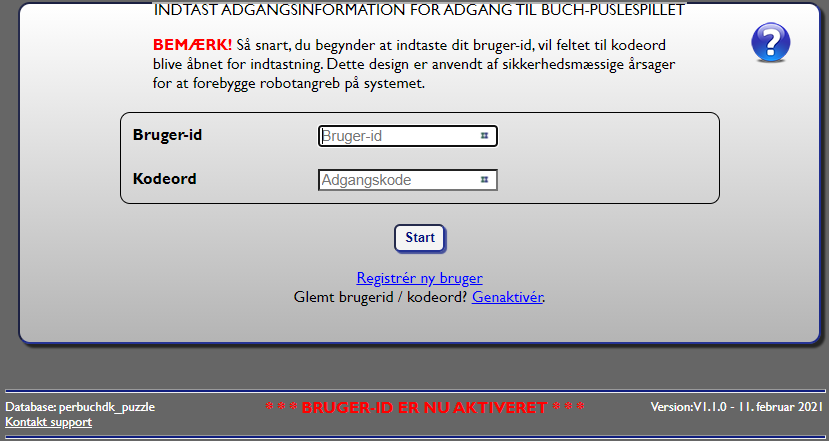
Task: Click 'Database: perbuchdk_puzzle' footer text
Action: coord(80,407)
